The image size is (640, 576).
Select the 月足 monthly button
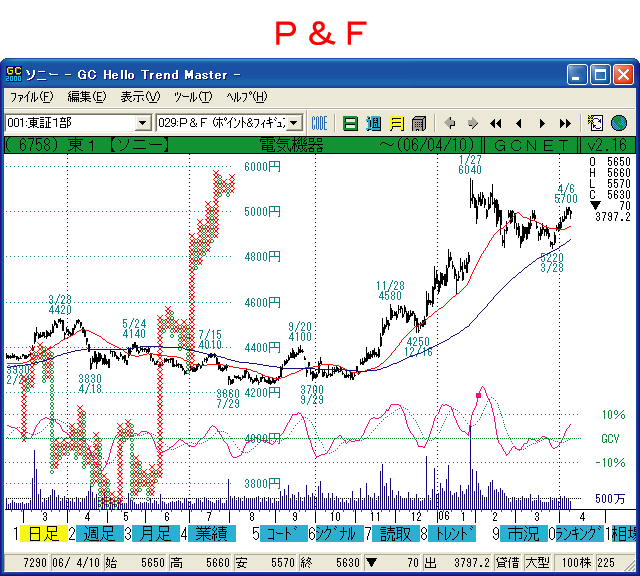pos(156,533)
